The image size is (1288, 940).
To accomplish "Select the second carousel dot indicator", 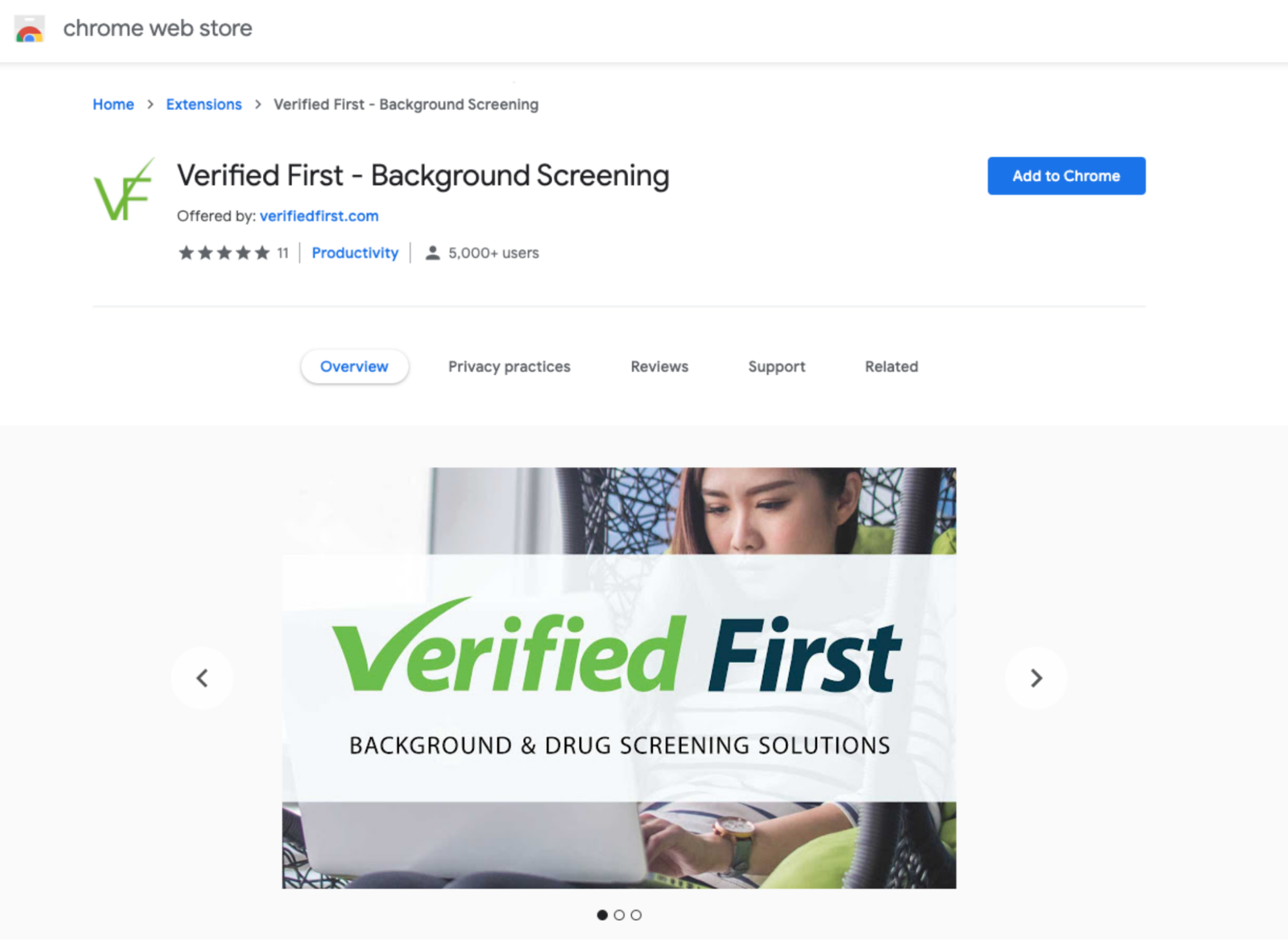I will point(619,915).
